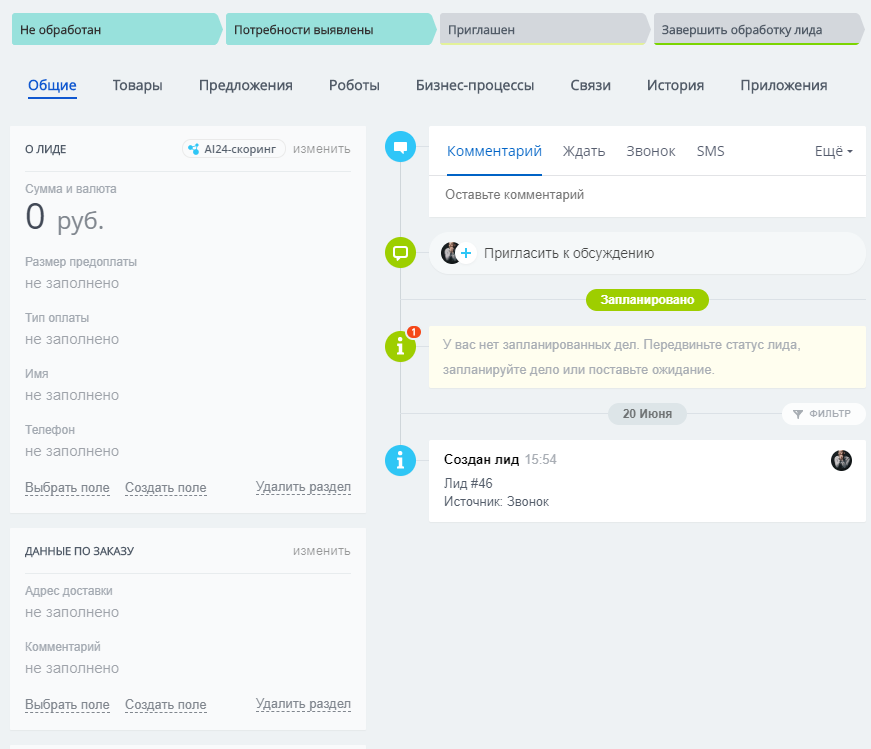Click the Создан лид entry title

[x=481, y=460]
